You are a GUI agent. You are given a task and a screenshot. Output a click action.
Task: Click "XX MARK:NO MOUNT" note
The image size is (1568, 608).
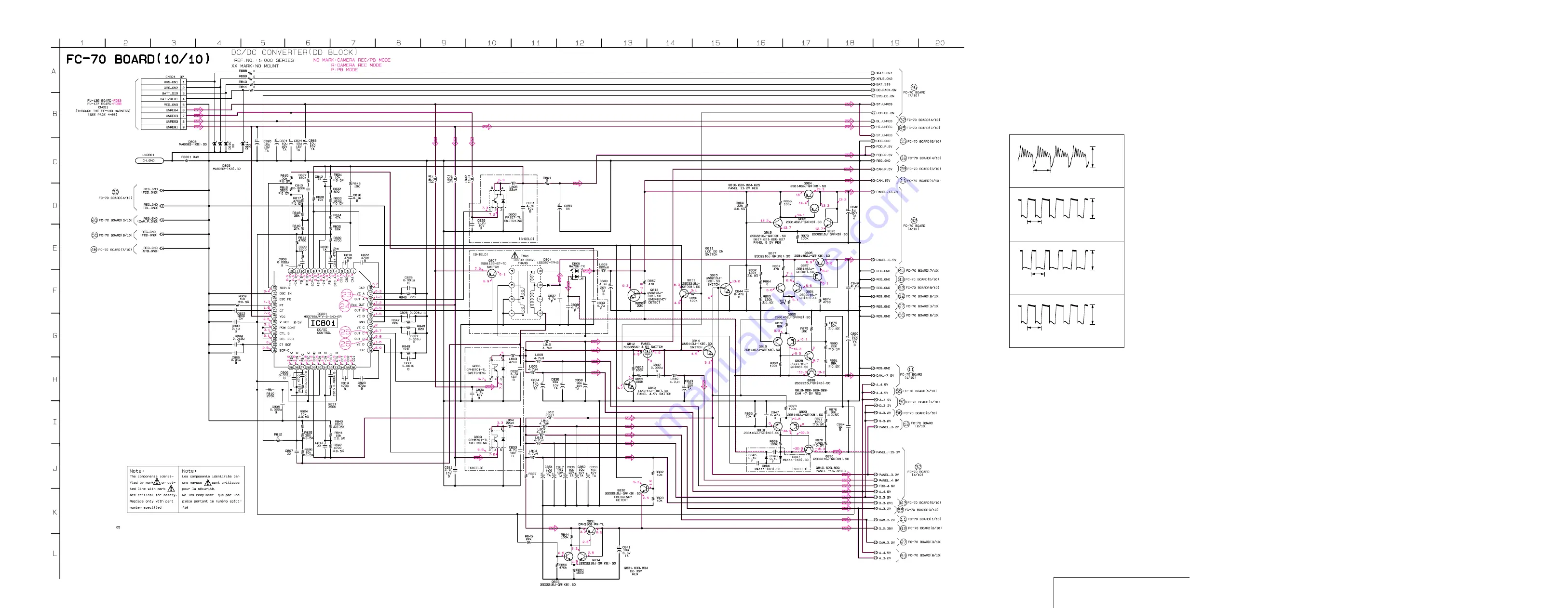[x=255, y=66]
